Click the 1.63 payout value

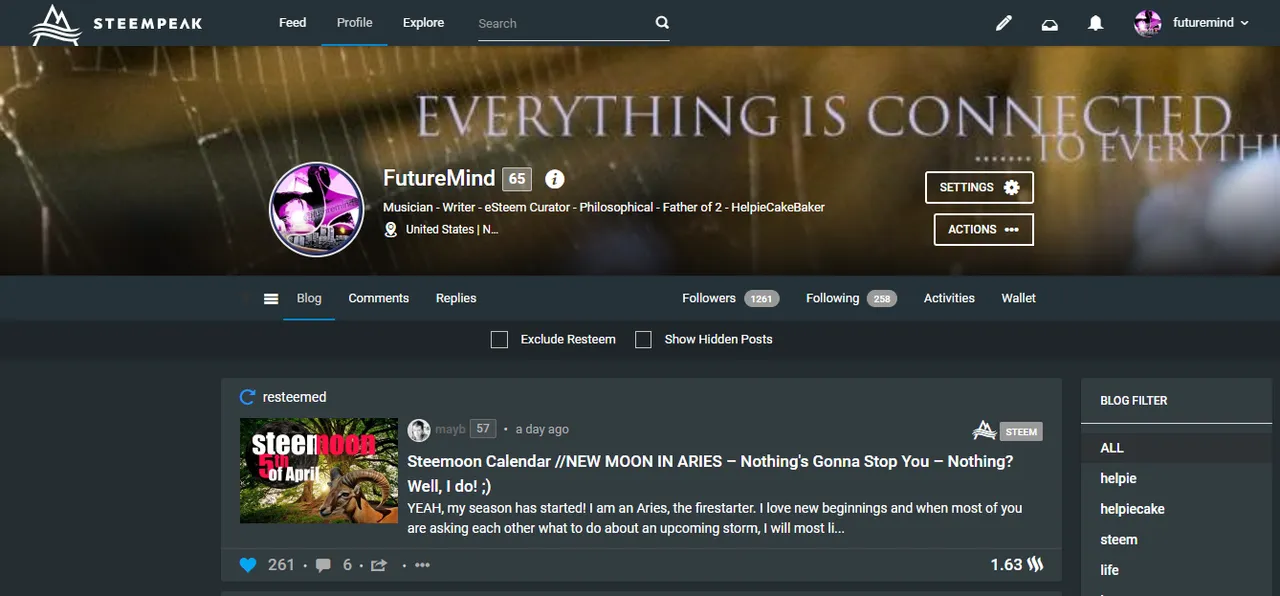(x=1006, y=565)
